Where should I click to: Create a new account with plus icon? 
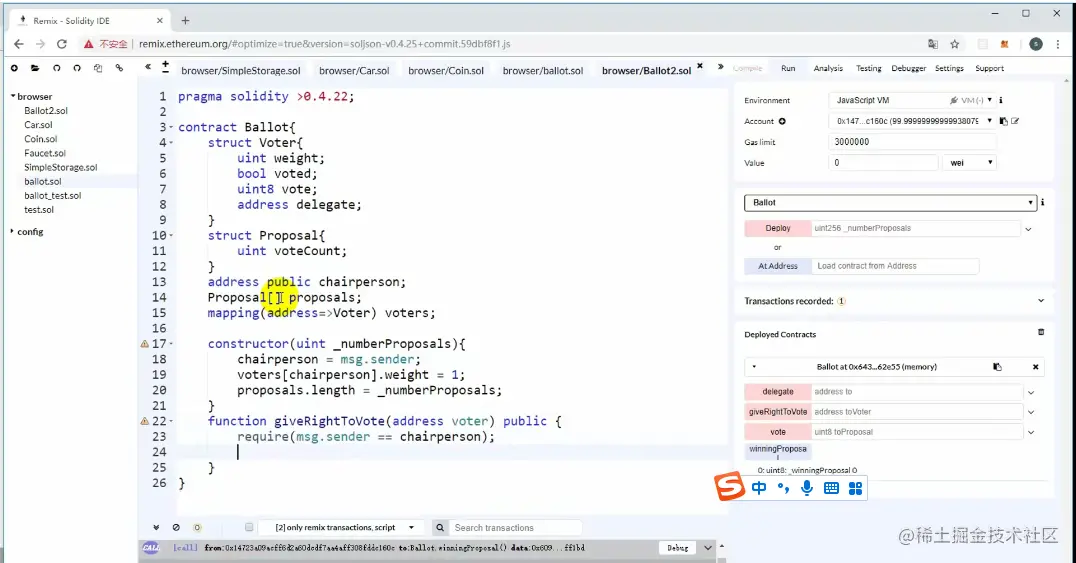(x=782, y=122)
